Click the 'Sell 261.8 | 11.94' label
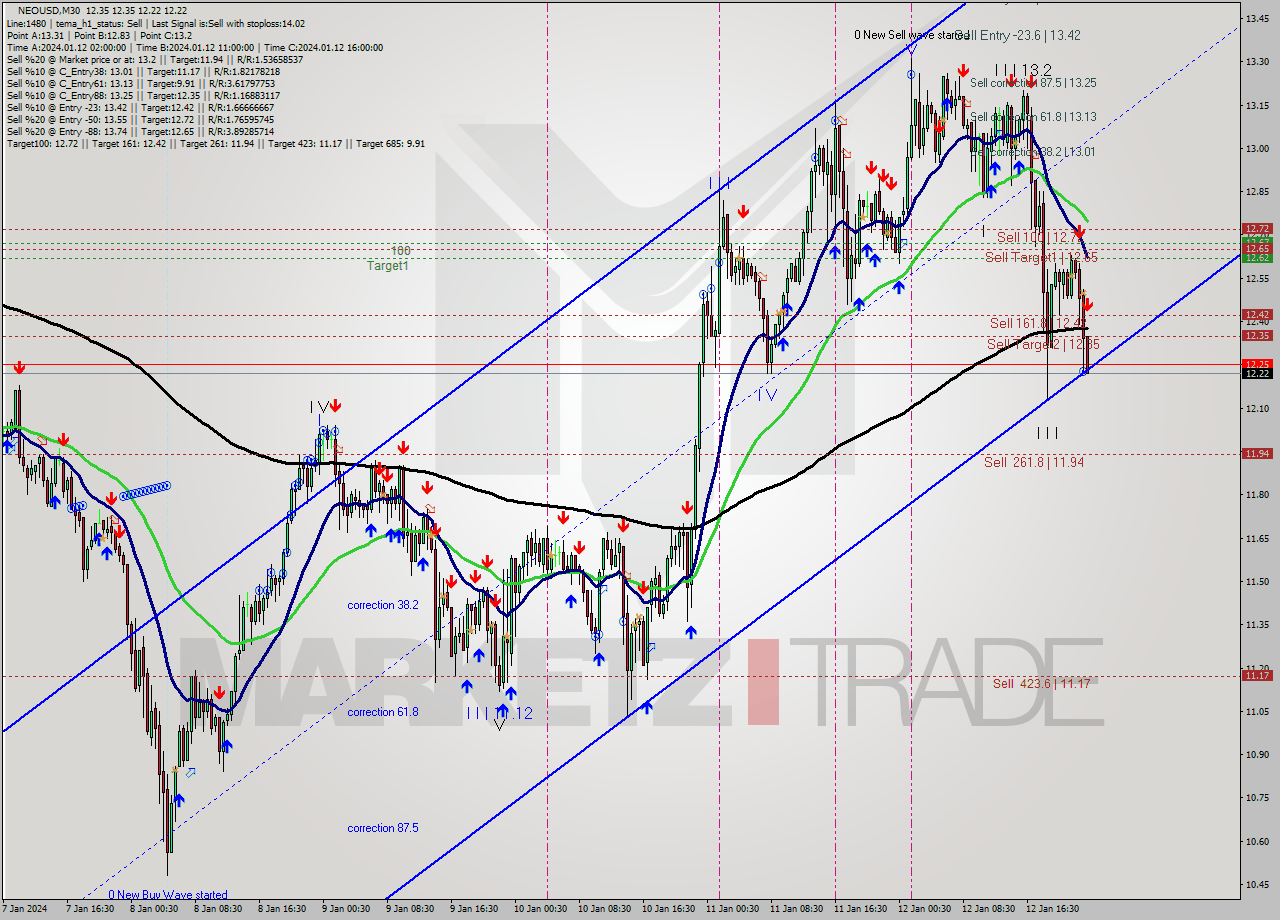Image resolution: width=1280 pixels, height=920 pixels. click(x=1034, y=462)
